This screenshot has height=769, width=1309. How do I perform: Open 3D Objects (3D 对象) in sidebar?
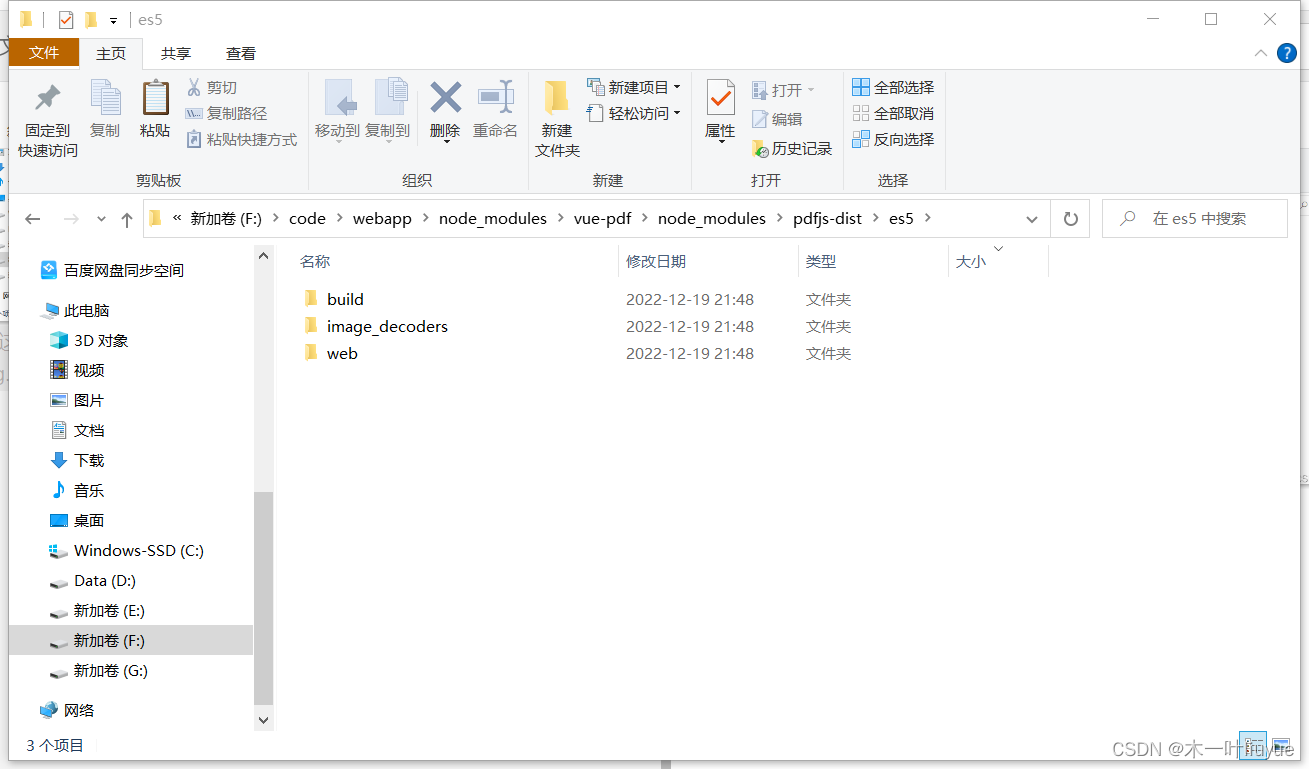click(101, 340)
